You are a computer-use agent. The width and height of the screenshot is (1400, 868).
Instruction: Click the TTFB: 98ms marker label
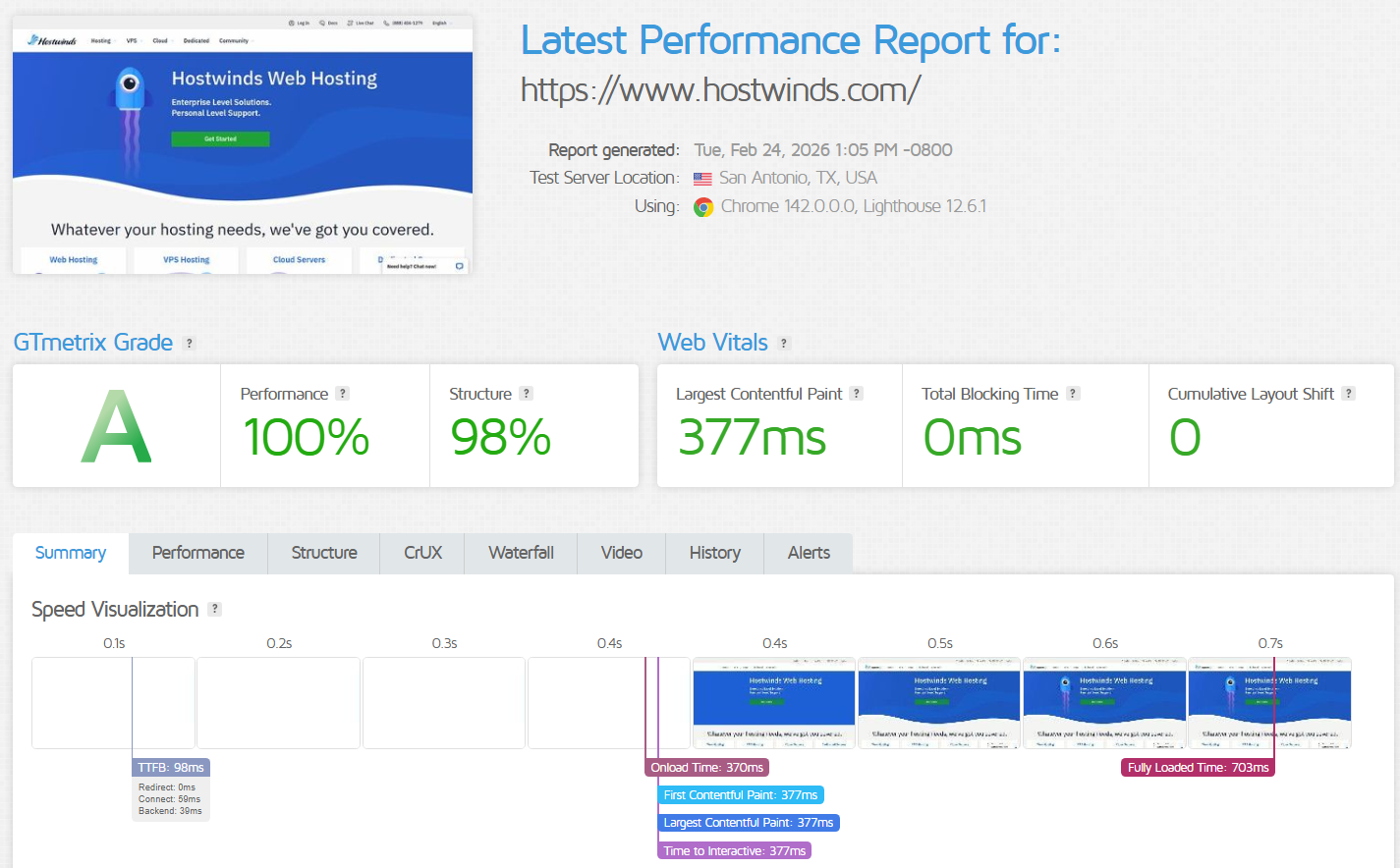coord(171,768)
